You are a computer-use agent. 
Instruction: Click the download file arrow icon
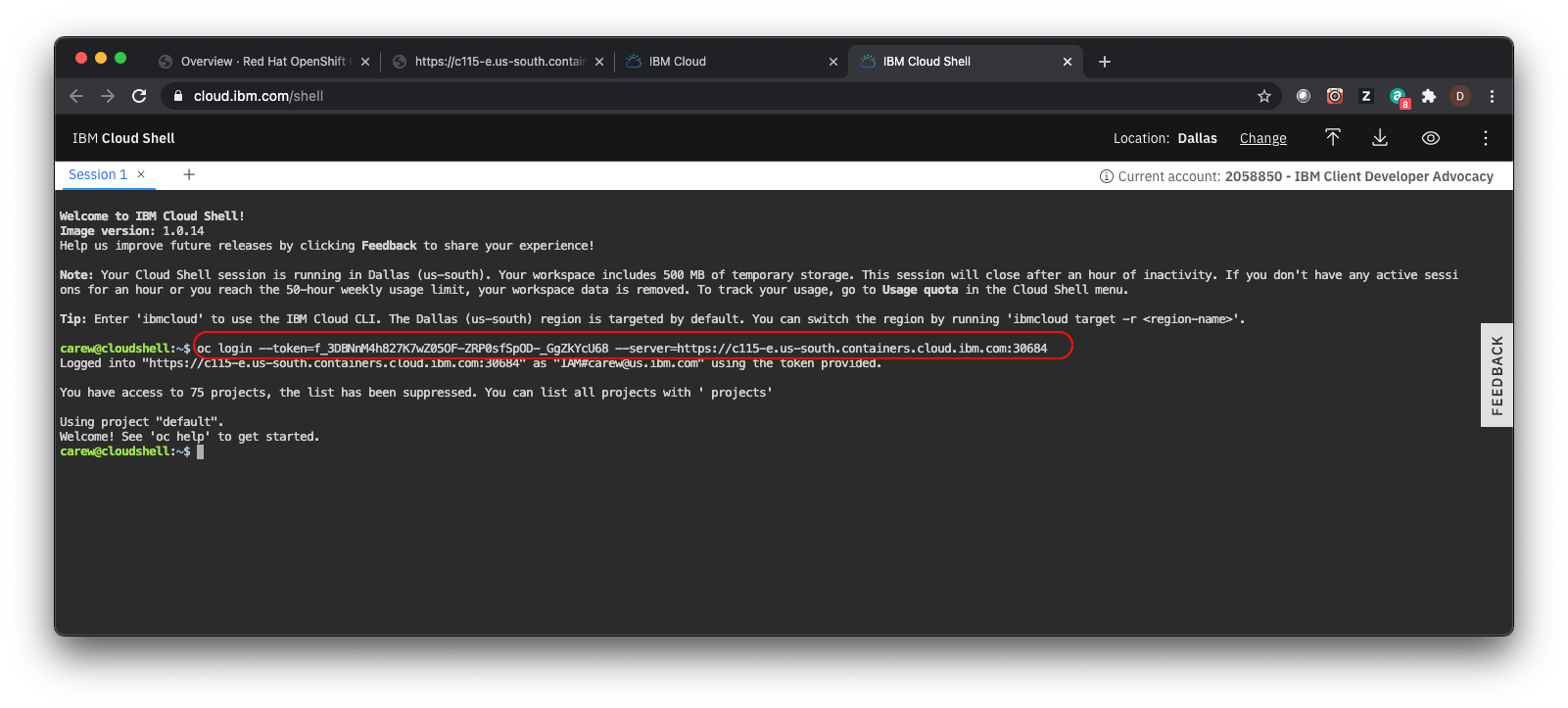point(1379,138)
